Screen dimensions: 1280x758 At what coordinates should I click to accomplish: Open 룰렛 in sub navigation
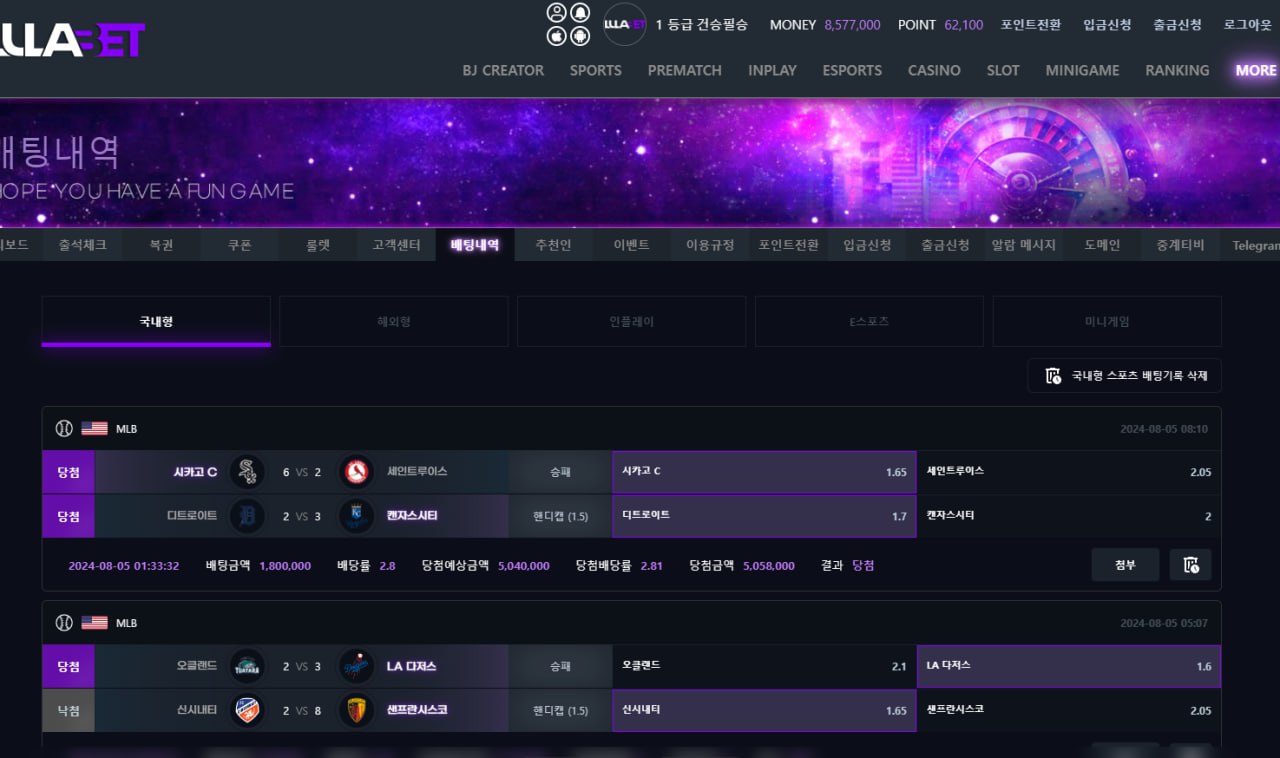coord(318,245)
